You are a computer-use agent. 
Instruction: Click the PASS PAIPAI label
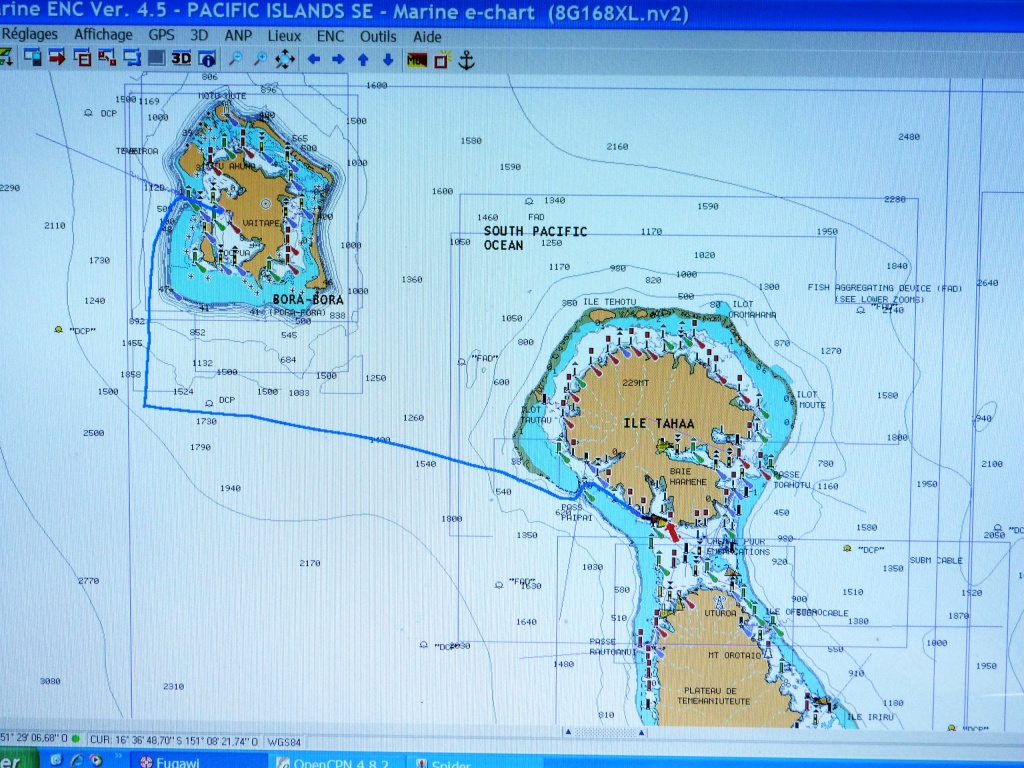pos(577,512)
